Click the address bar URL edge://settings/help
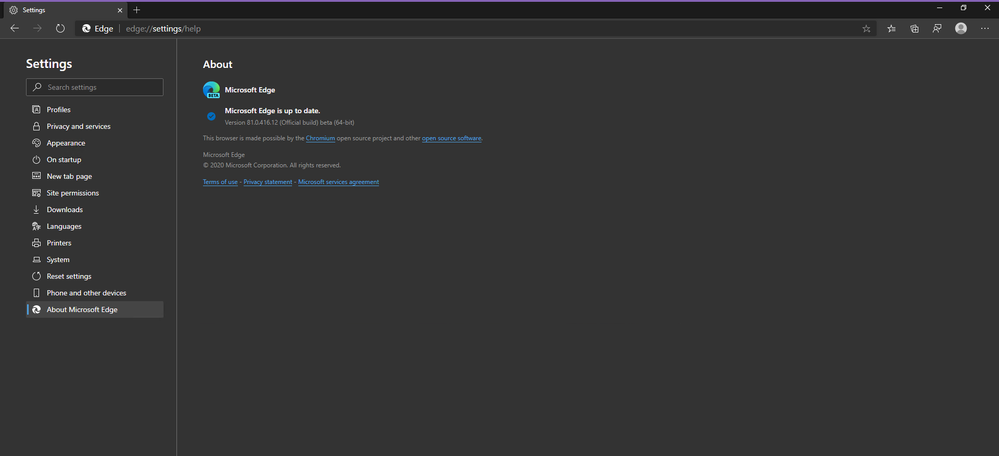 coord(163,29)
